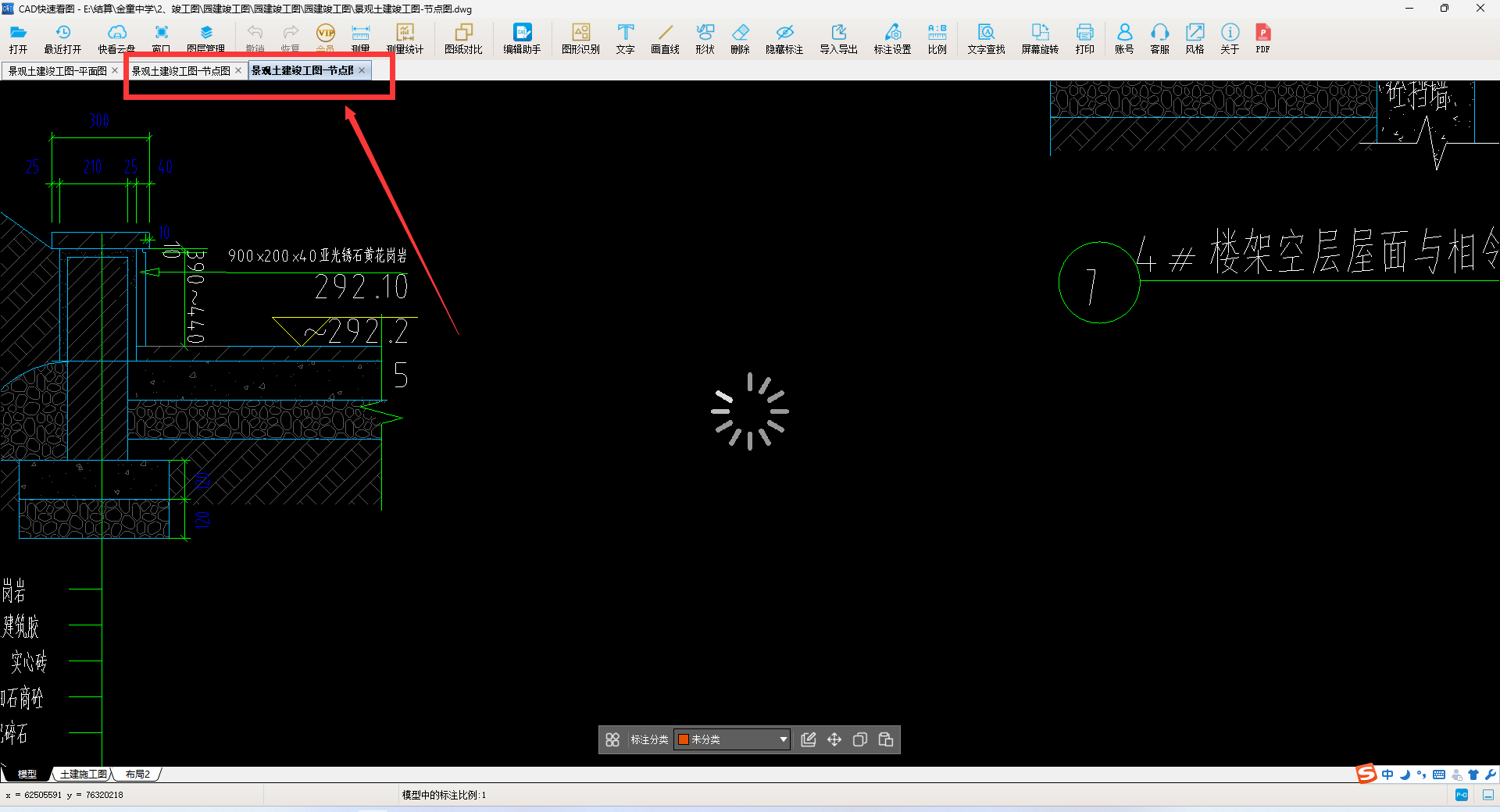Screen dimensions: 1500x812
Task: Click 模型中的标注比例:1 status text
Action: click(x=444, y=795)
